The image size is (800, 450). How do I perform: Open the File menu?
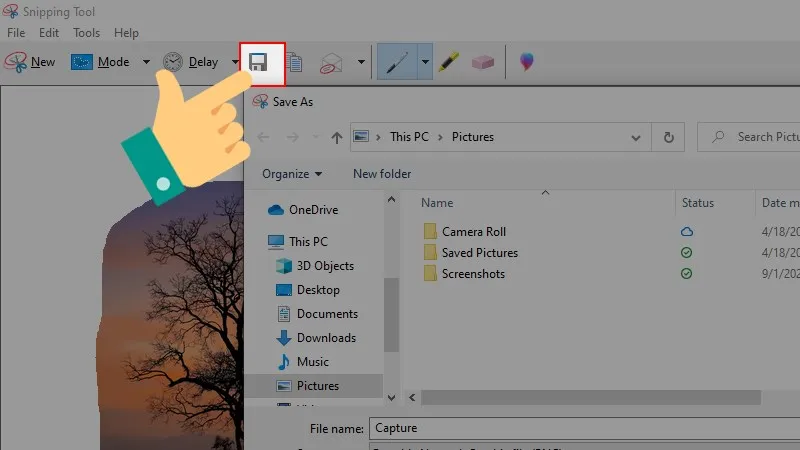tap(16, 33)
